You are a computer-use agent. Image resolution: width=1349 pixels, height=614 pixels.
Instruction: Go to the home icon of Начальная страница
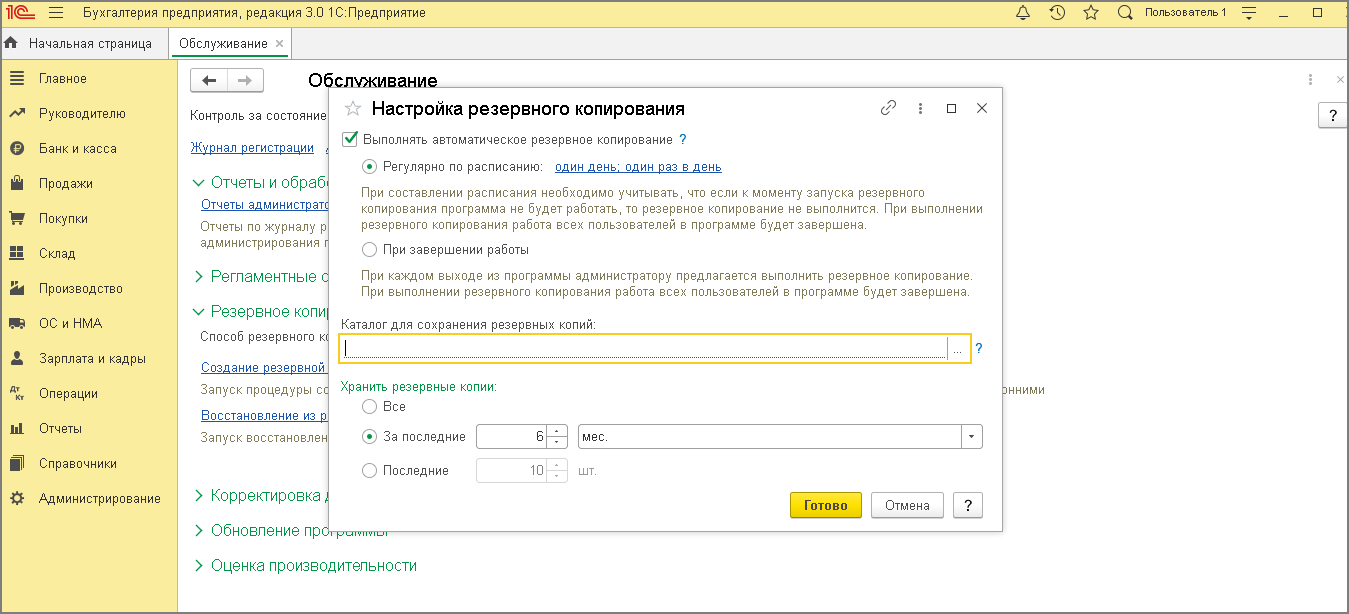[12, 43]
